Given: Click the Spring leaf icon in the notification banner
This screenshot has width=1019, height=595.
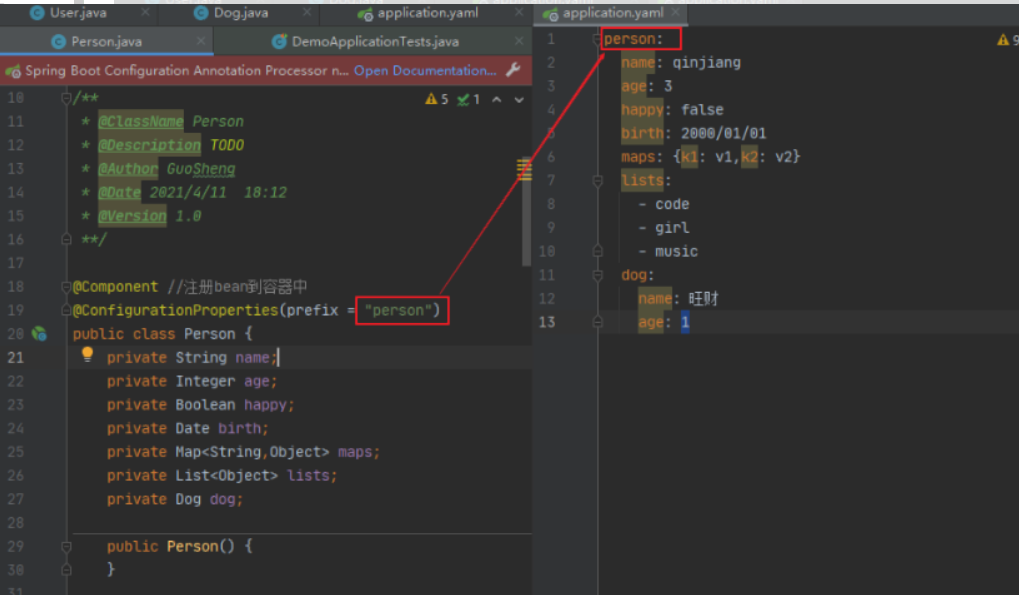Looking at the screenshot, I should 13,71.
